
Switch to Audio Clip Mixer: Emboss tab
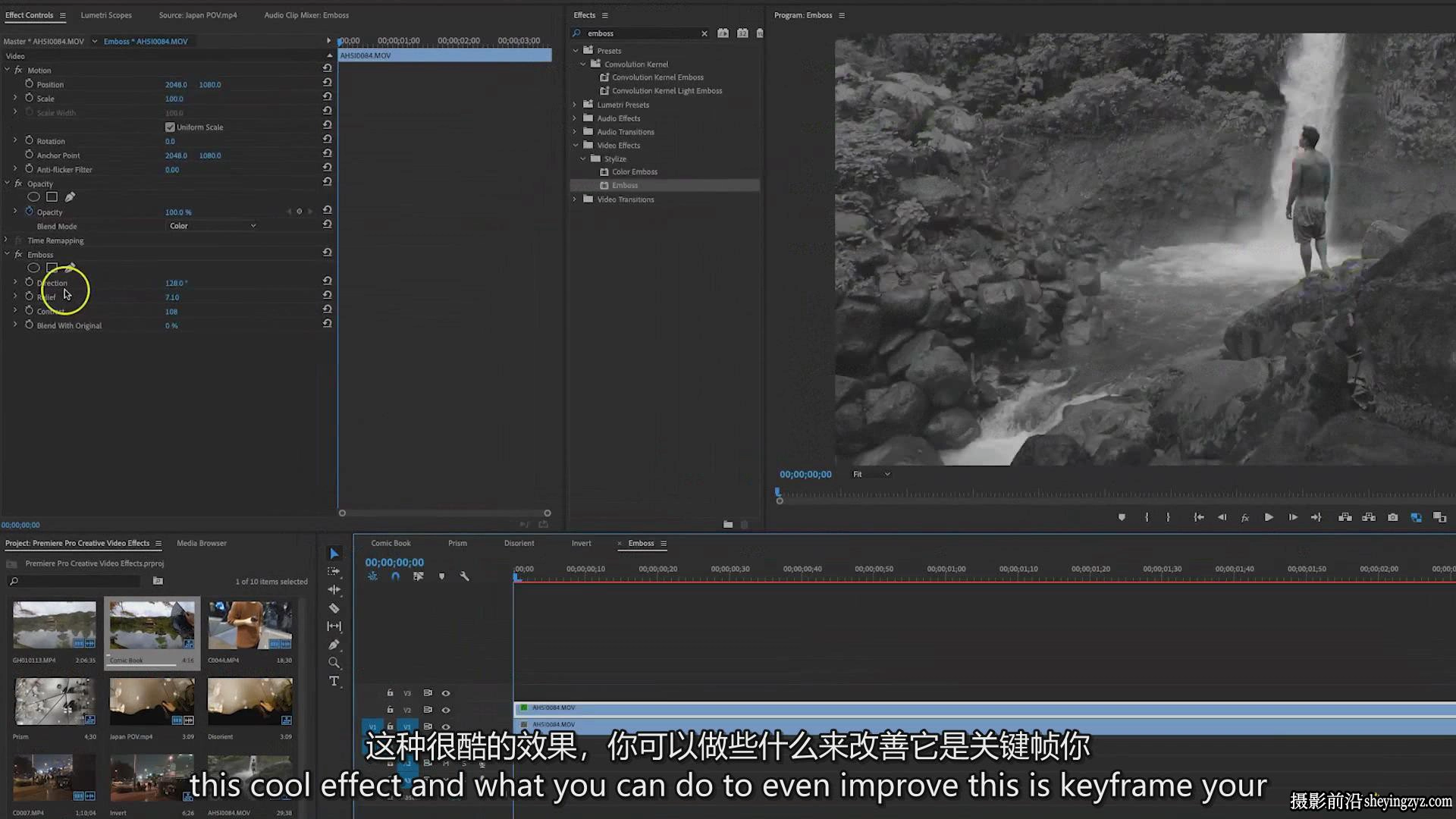[x=306, y=15]
